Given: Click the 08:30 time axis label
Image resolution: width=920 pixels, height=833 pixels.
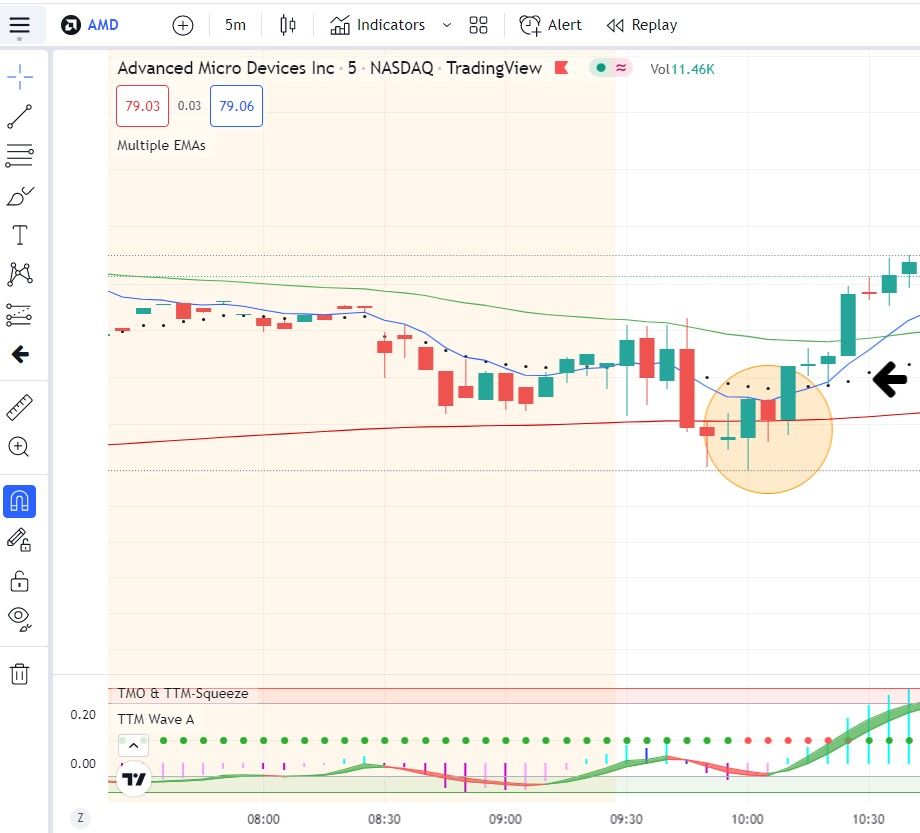Looking at the screenshot, I should 384,819.
